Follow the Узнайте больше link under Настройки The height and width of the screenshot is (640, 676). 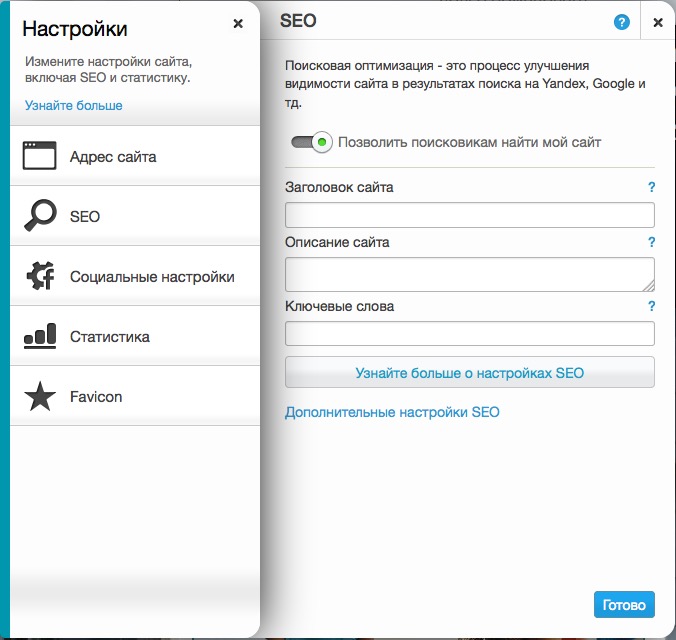coord(74,105)
